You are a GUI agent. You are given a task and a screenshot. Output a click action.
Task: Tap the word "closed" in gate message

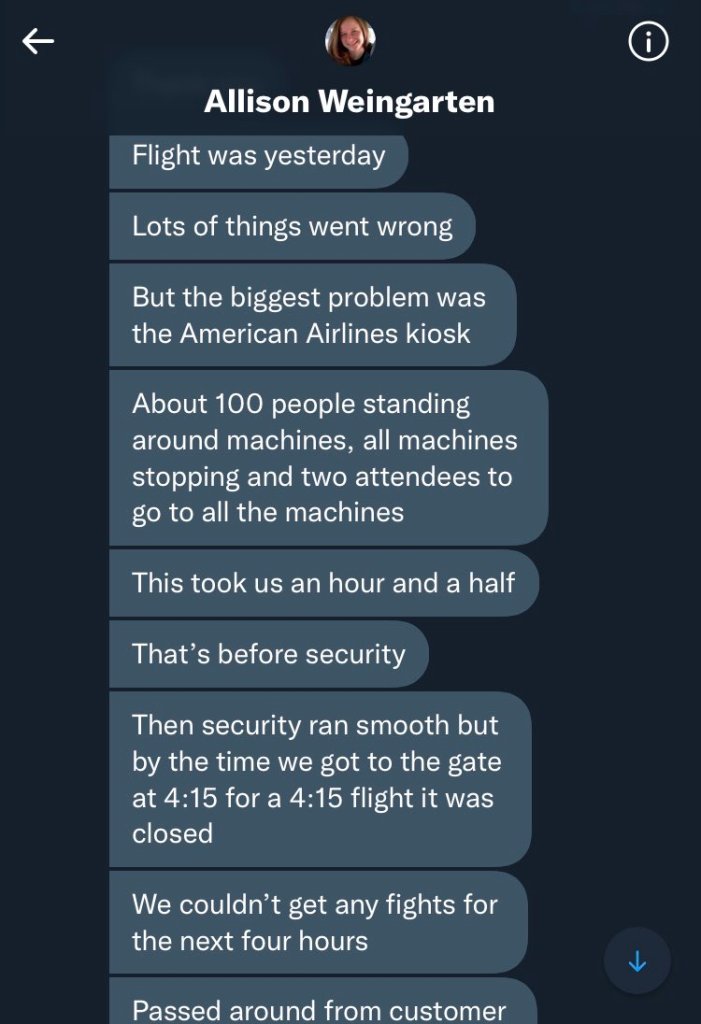pos(172,833)
